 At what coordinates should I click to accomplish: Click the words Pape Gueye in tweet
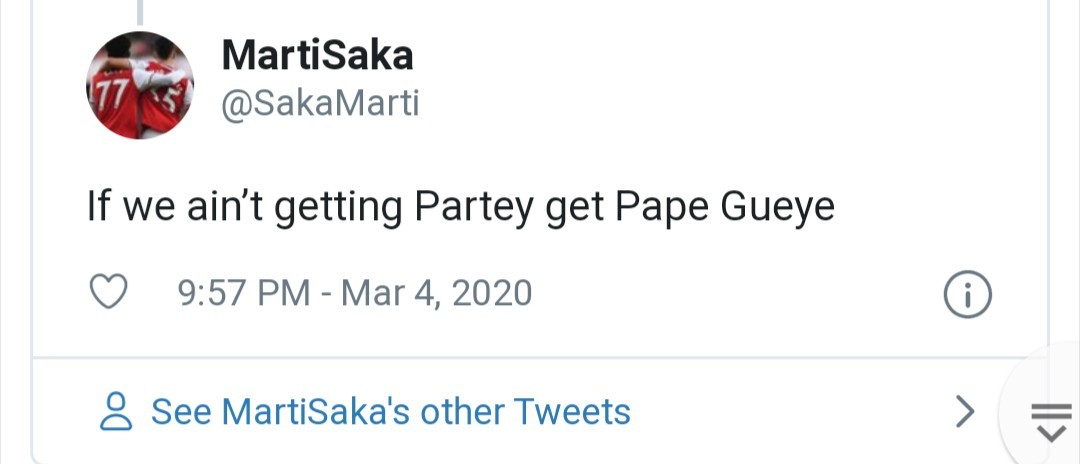pos(725,207)
